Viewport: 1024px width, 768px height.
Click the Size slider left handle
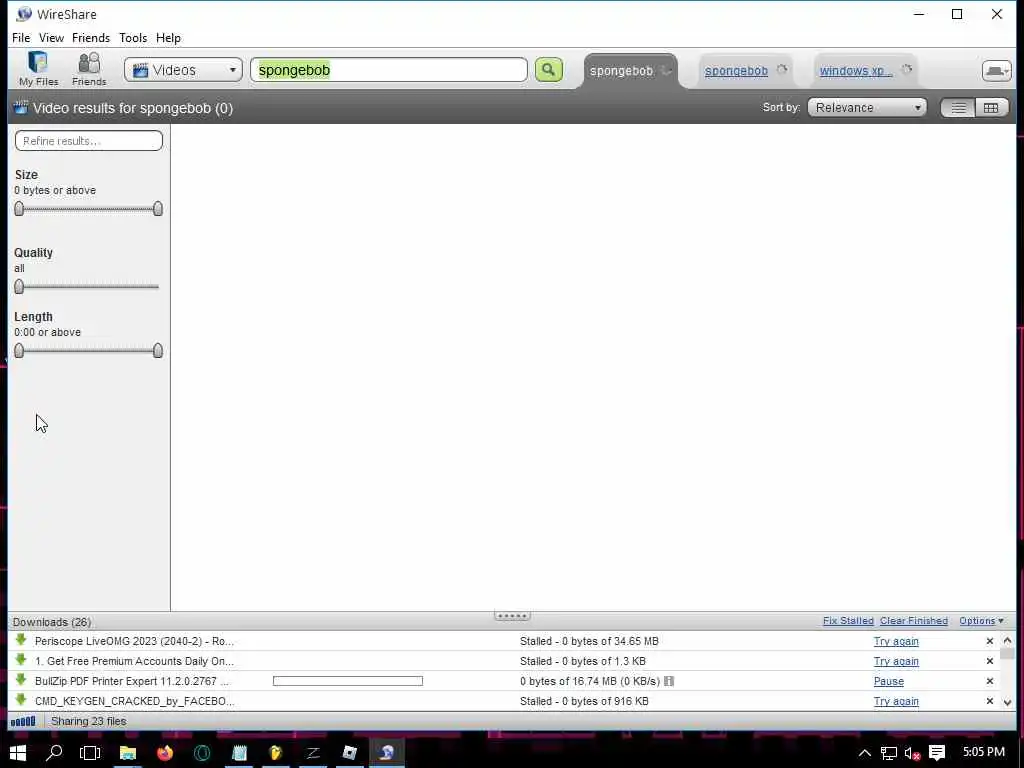19,209
